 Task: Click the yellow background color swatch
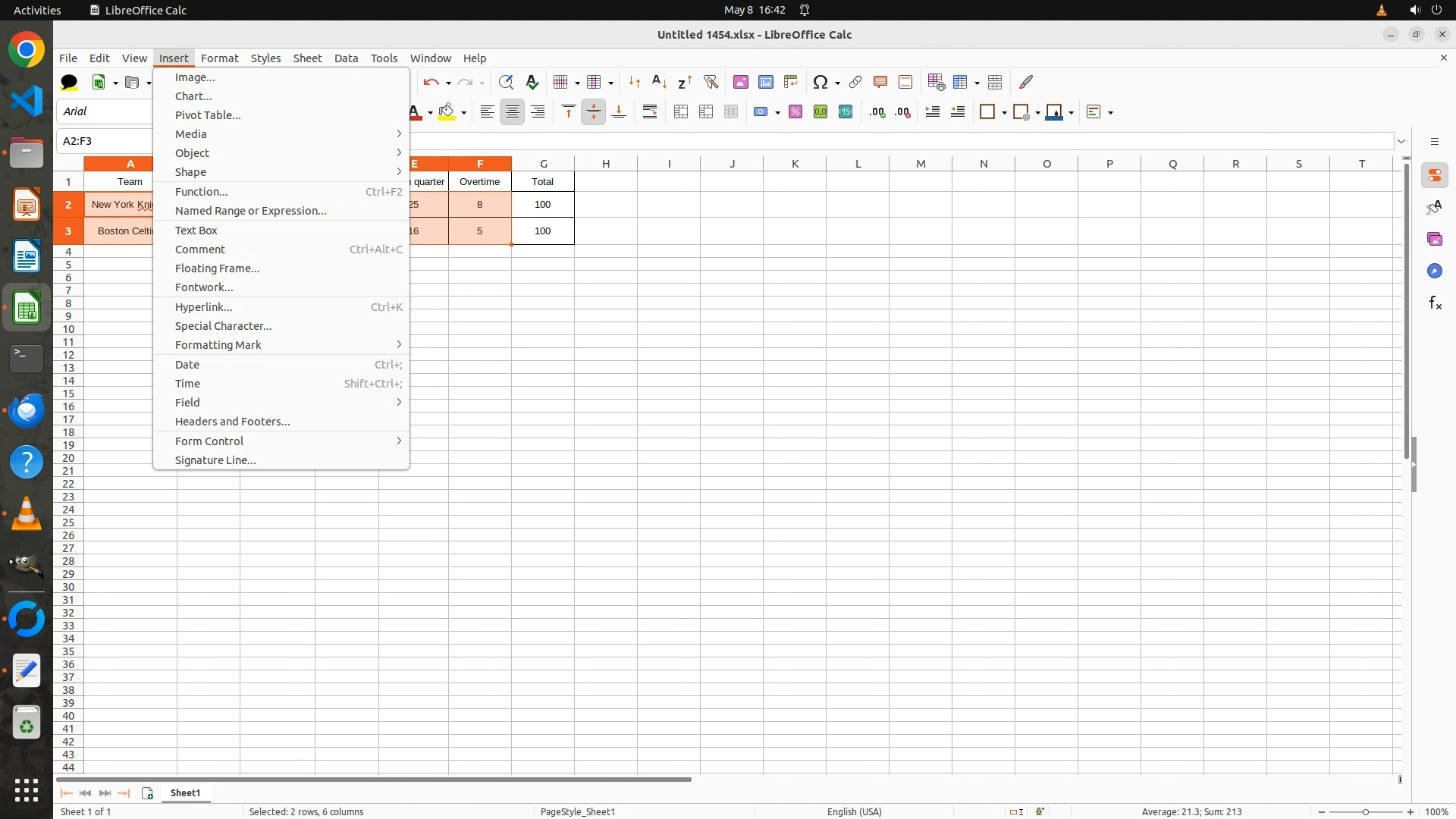click(x=447, y=112)
